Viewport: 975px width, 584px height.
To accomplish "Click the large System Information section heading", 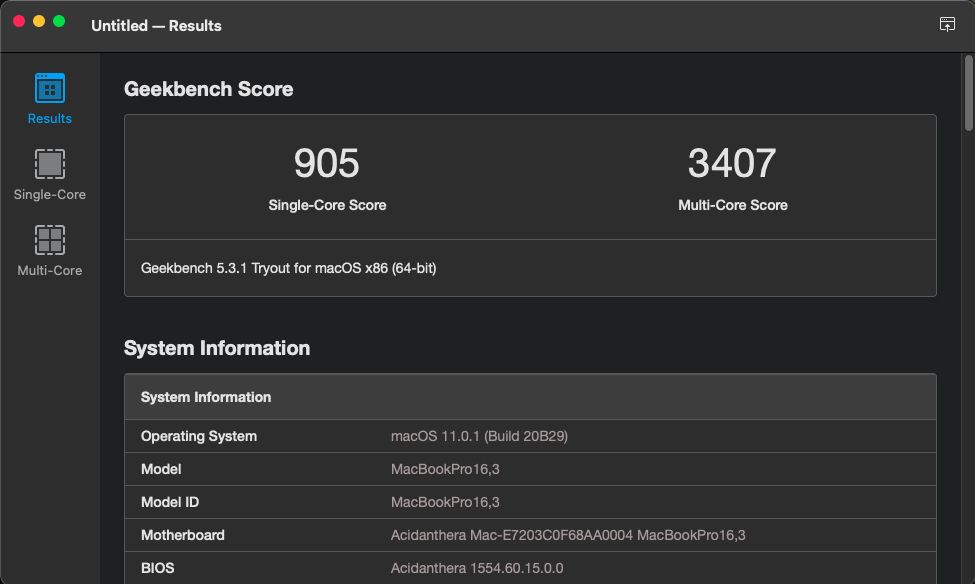I will click(217, 348).
